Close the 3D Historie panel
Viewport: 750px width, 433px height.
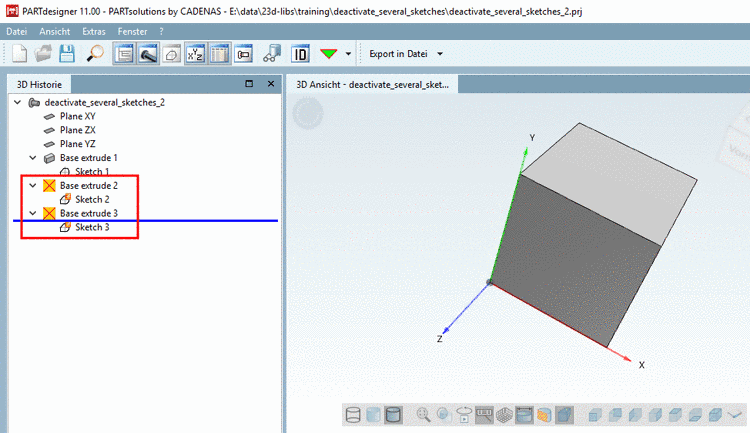click(271, 84)
